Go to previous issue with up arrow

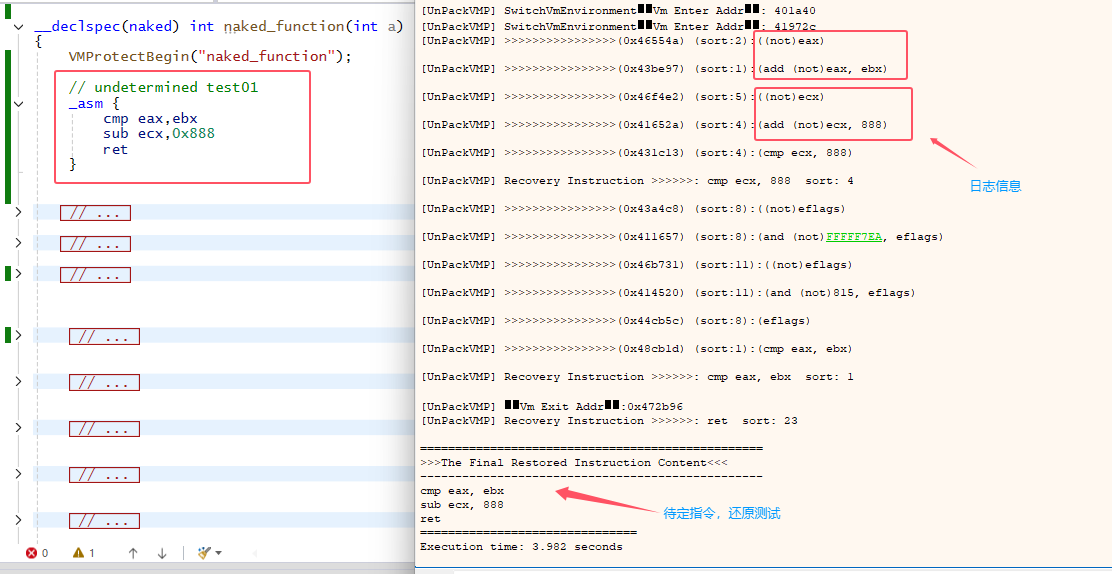[x=133, y=553]
